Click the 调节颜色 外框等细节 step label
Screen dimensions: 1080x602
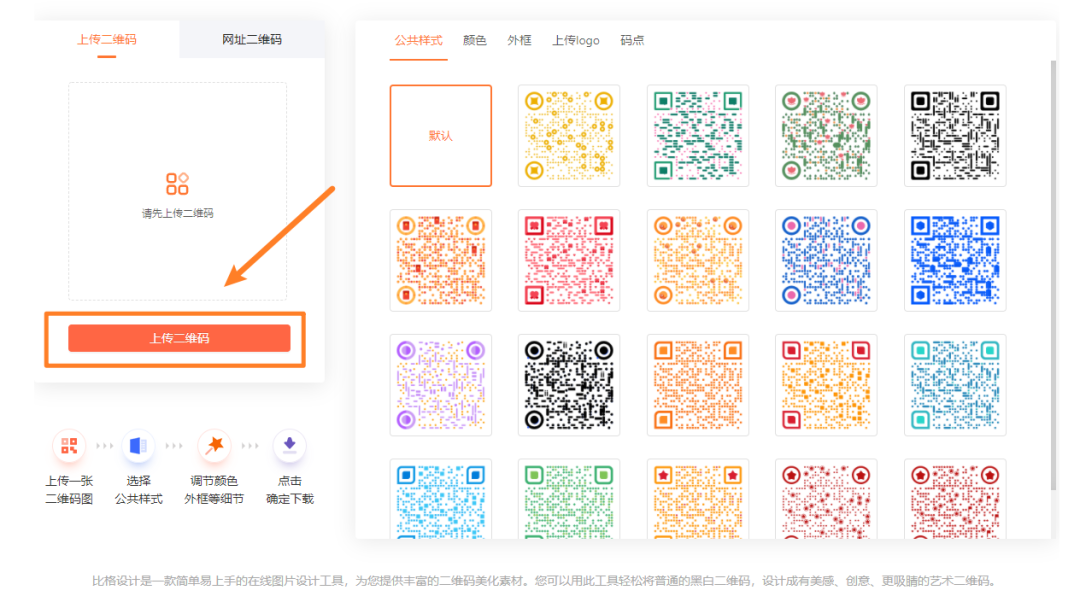[x=214, y=490]
